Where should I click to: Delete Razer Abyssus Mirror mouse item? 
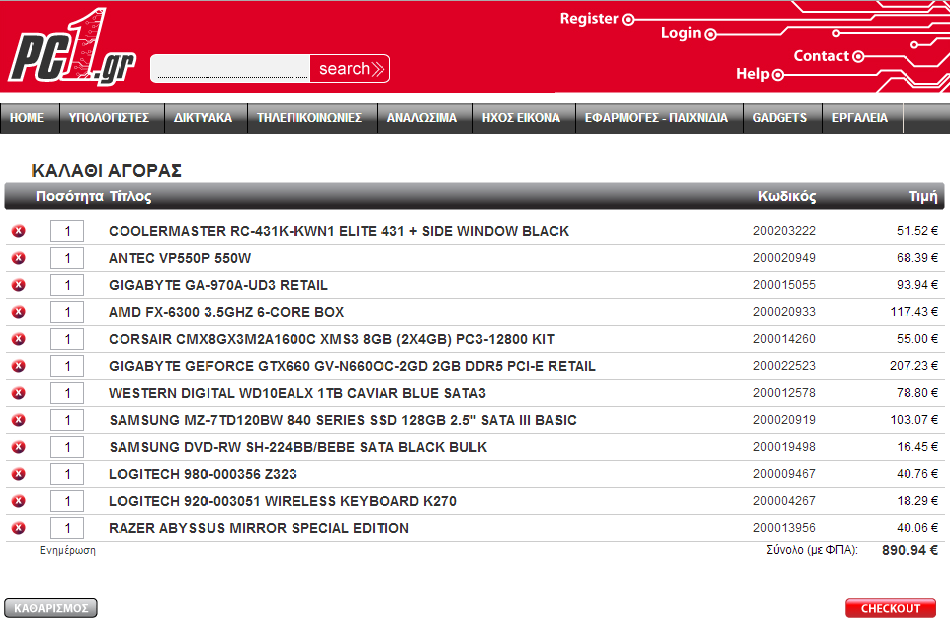[19, 528]
